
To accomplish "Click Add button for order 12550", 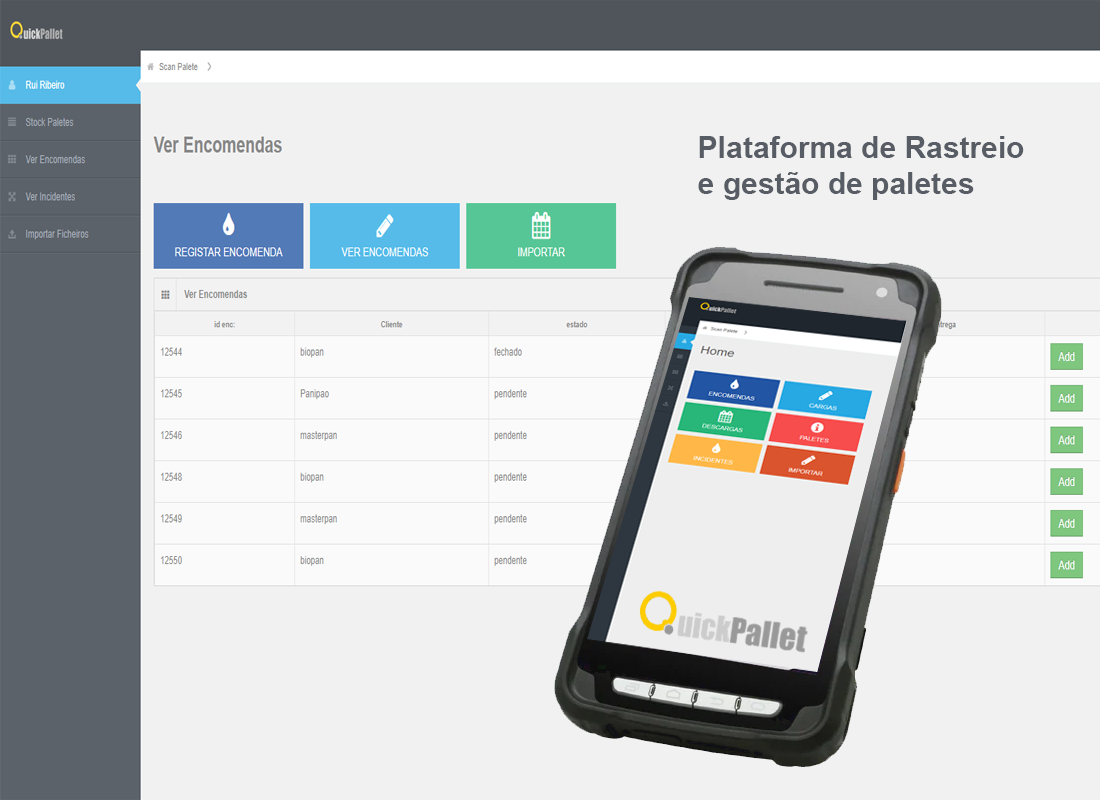I will point(1066,565).
